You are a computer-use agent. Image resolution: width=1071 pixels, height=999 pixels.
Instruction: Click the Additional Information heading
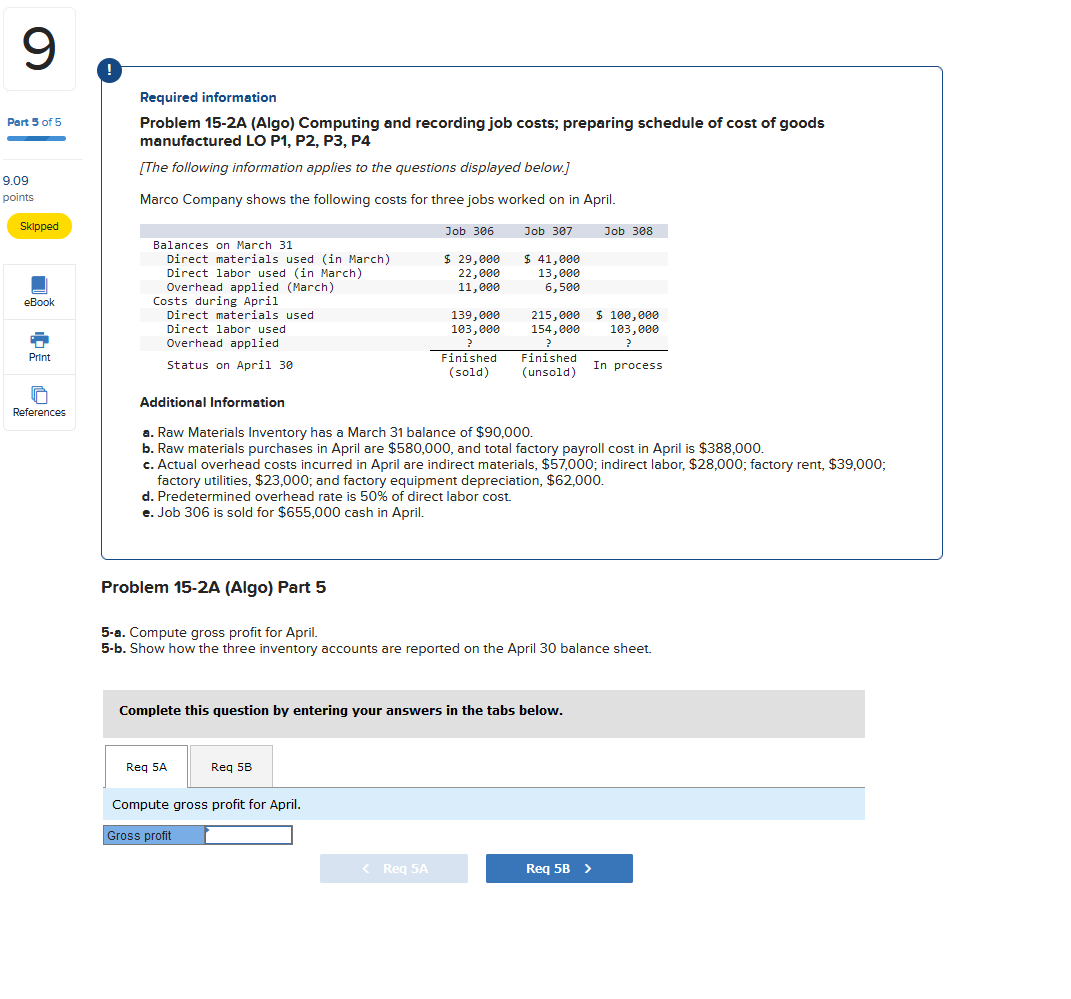[212, 403]
